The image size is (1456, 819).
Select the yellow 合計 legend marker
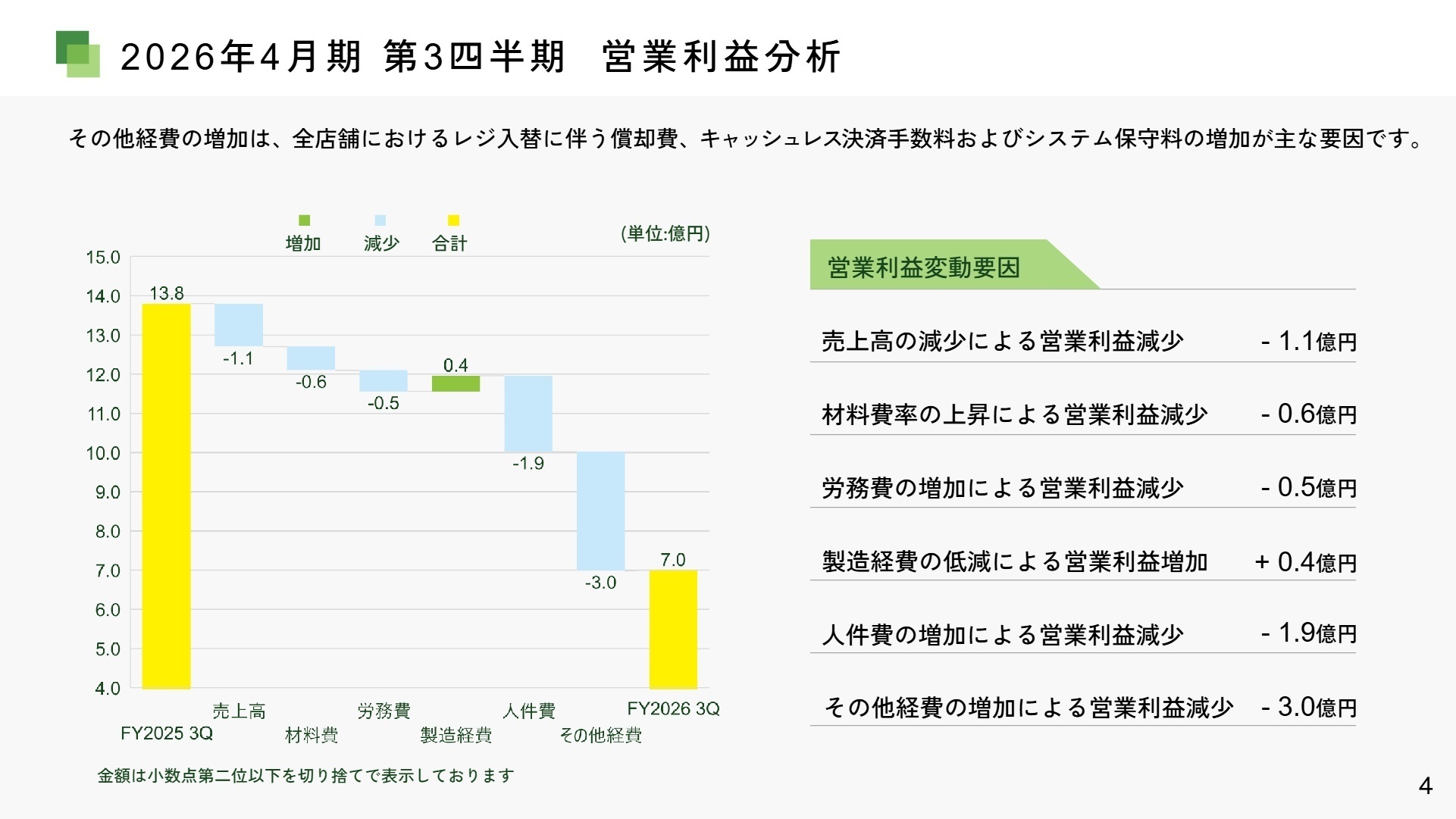coord(452,220)
